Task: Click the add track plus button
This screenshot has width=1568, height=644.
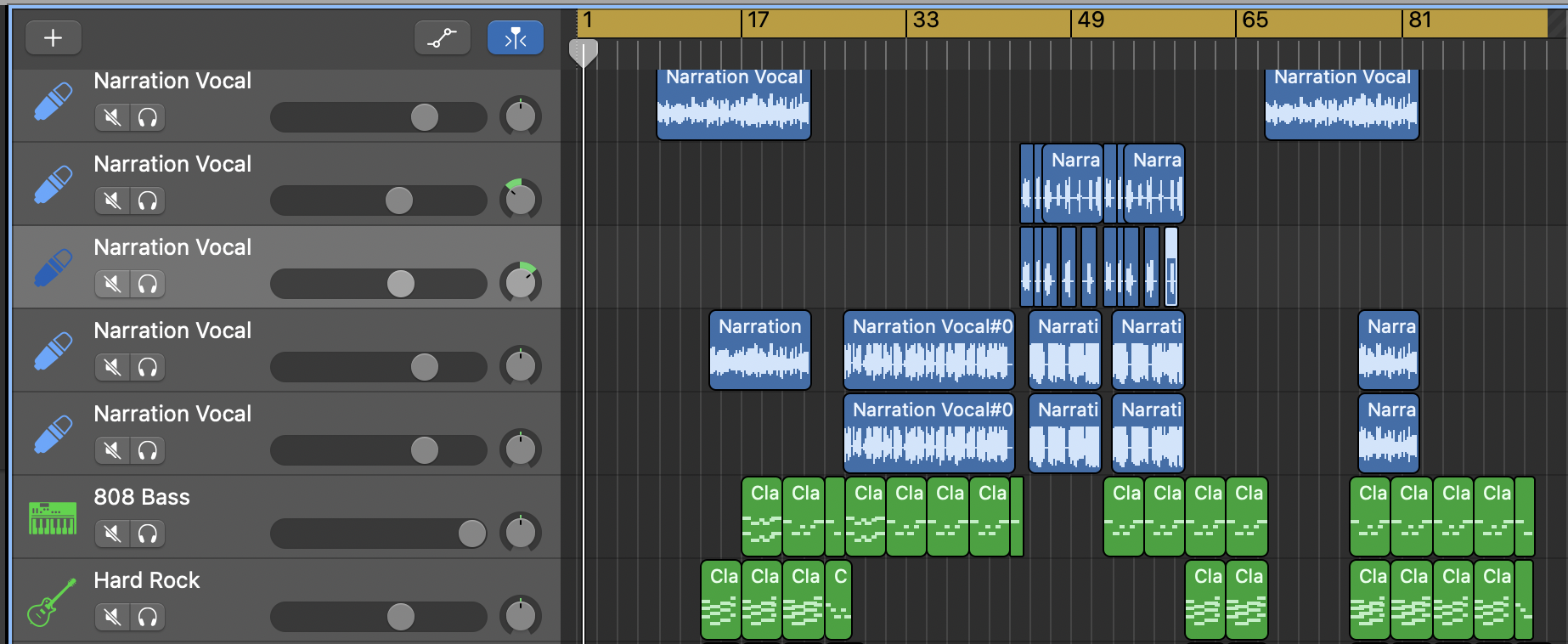Action: click(53, 38)
